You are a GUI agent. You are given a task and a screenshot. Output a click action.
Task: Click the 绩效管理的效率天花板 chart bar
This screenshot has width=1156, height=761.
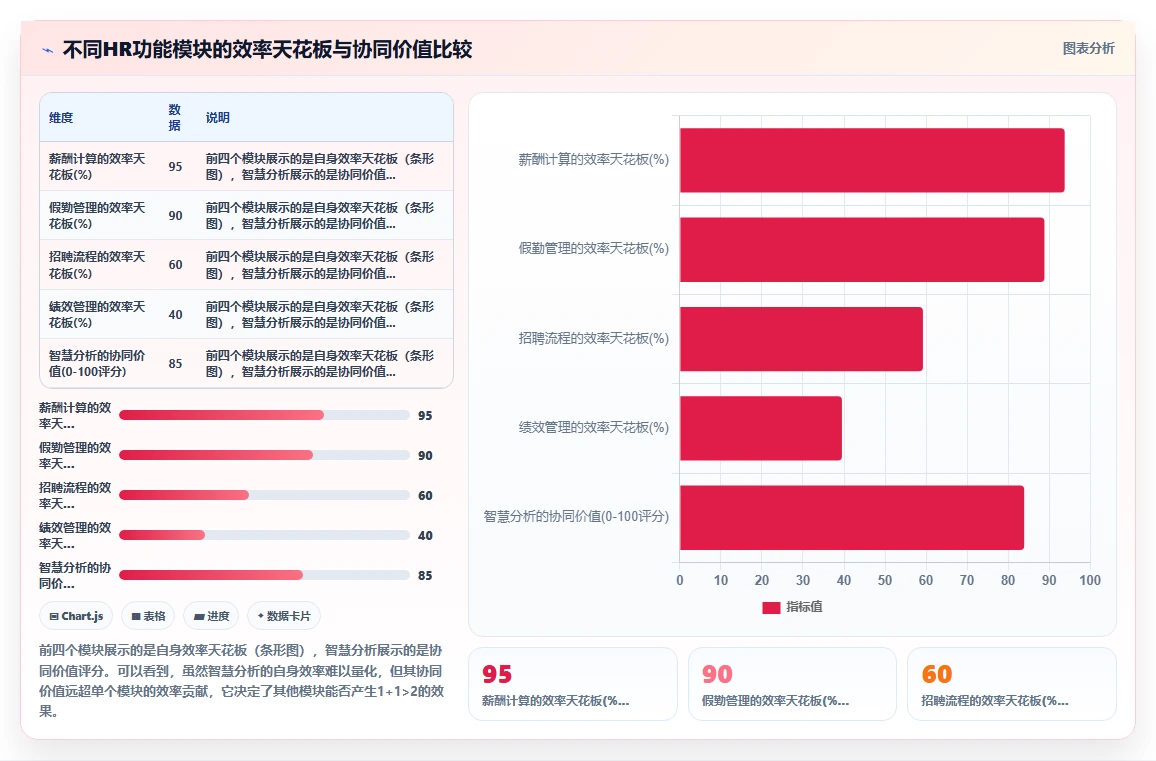point(761,428)
